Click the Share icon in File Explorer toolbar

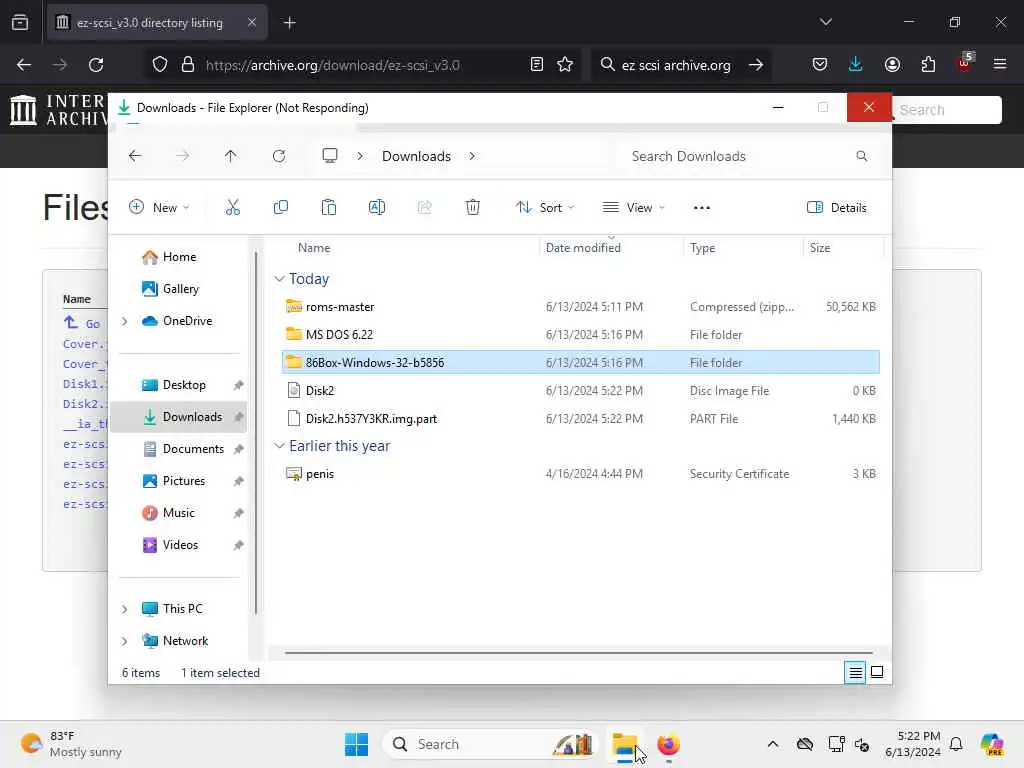(x=424, y=208)
